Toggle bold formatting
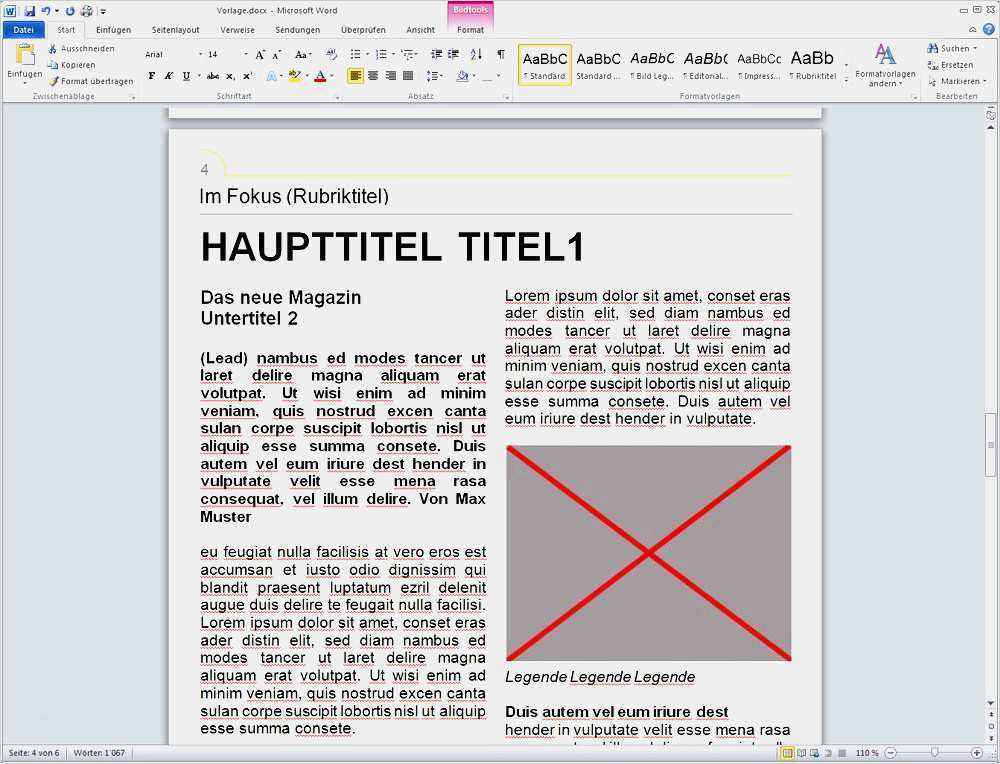This screenshot has width=1000, height=764. tap(152, 76)
